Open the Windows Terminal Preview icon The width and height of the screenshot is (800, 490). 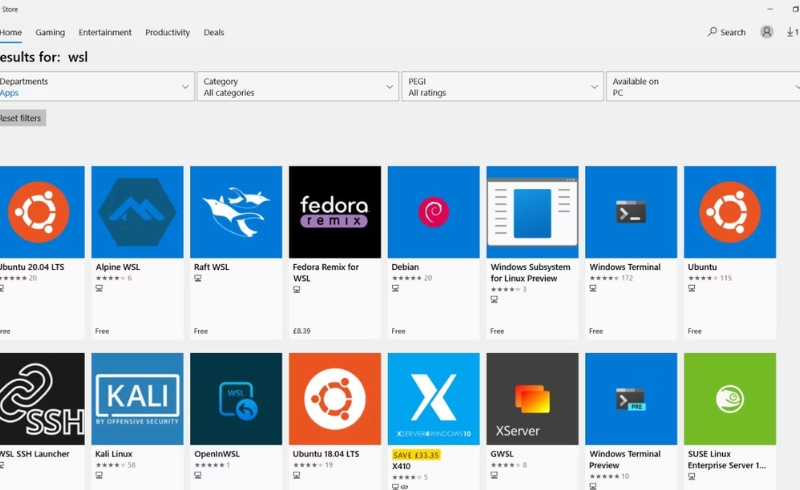pyautogui.click(x=631, y=399)
